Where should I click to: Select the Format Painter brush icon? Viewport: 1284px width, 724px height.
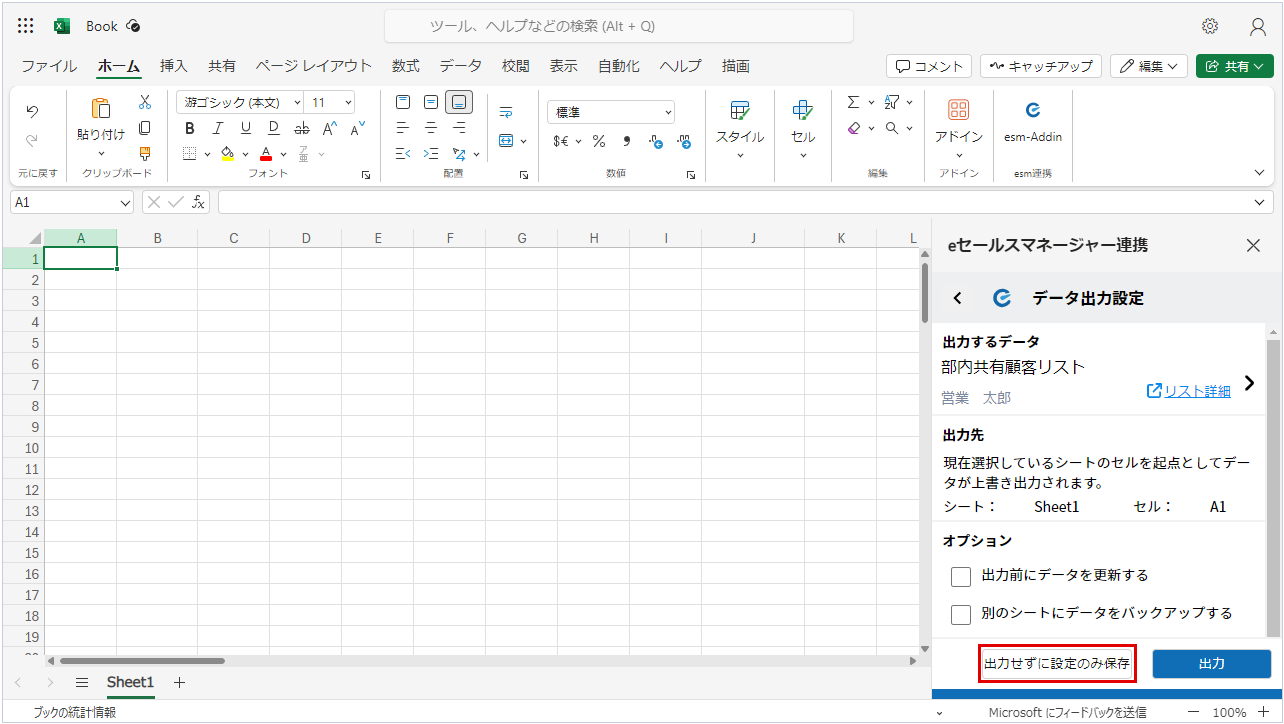pos(145,154)
